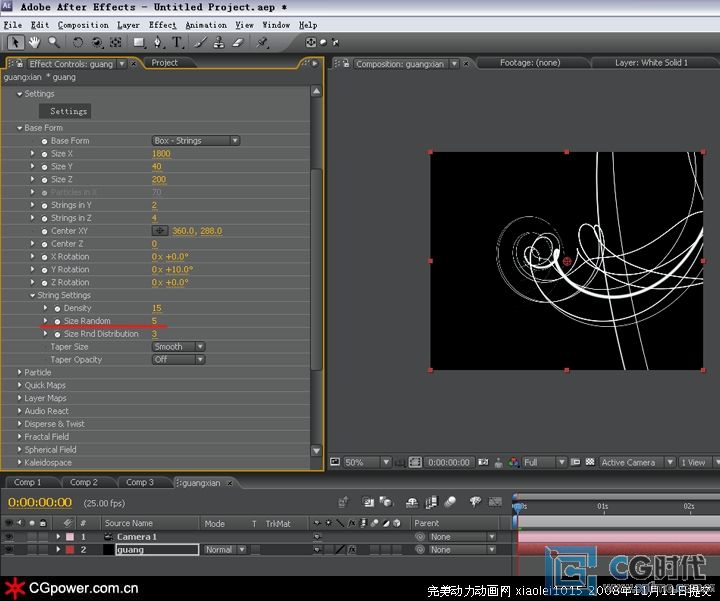Toggle the quality switch on guang layer

point(340,550)
